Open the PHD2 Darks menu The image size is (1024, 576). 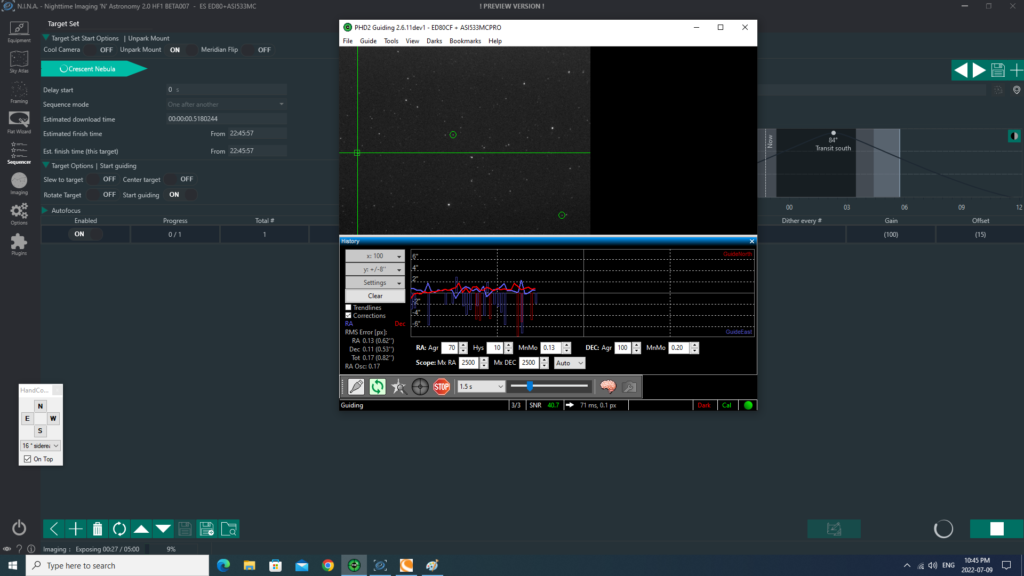pos(434,41)
